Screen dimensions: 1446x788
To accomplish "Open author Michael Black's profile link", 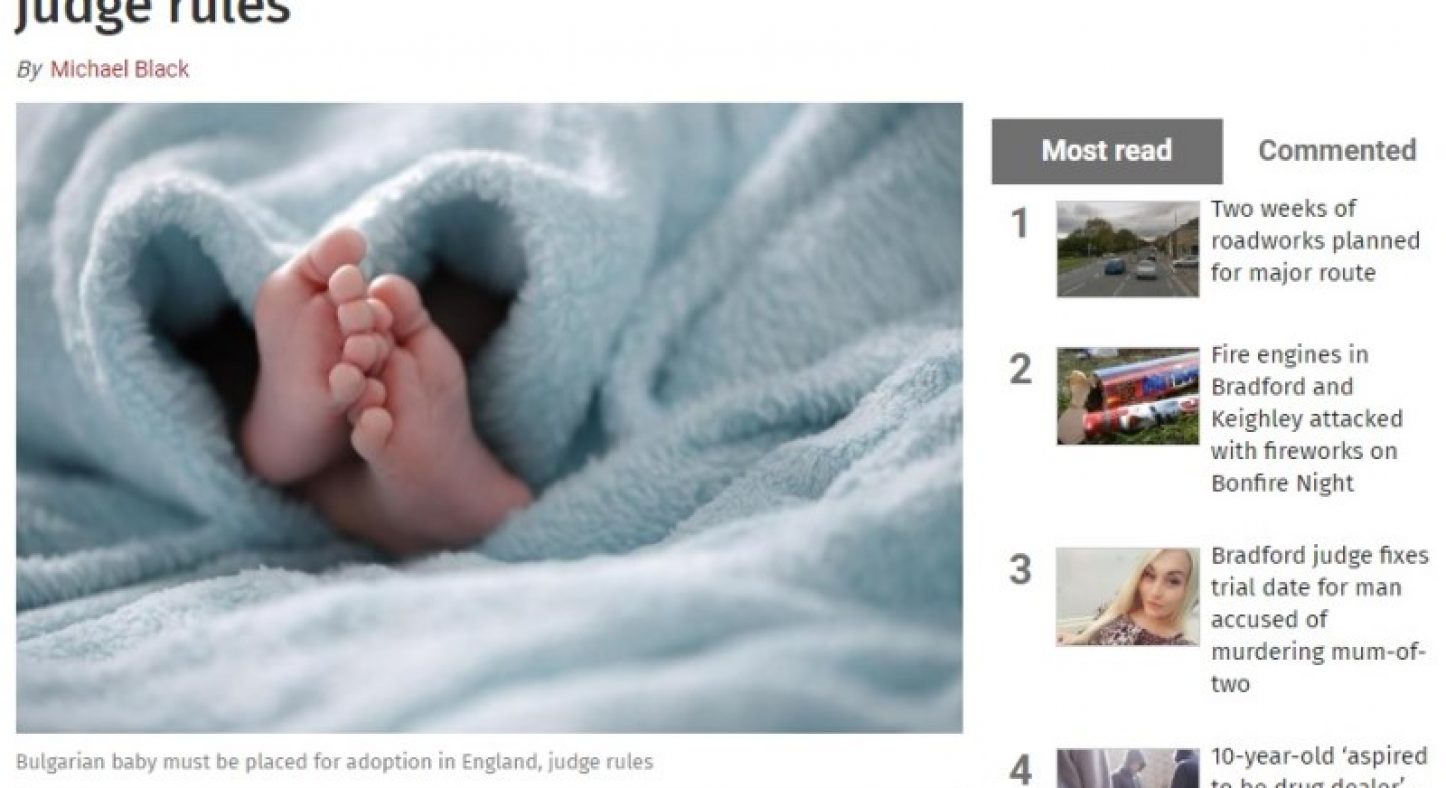I will (119, 69).
